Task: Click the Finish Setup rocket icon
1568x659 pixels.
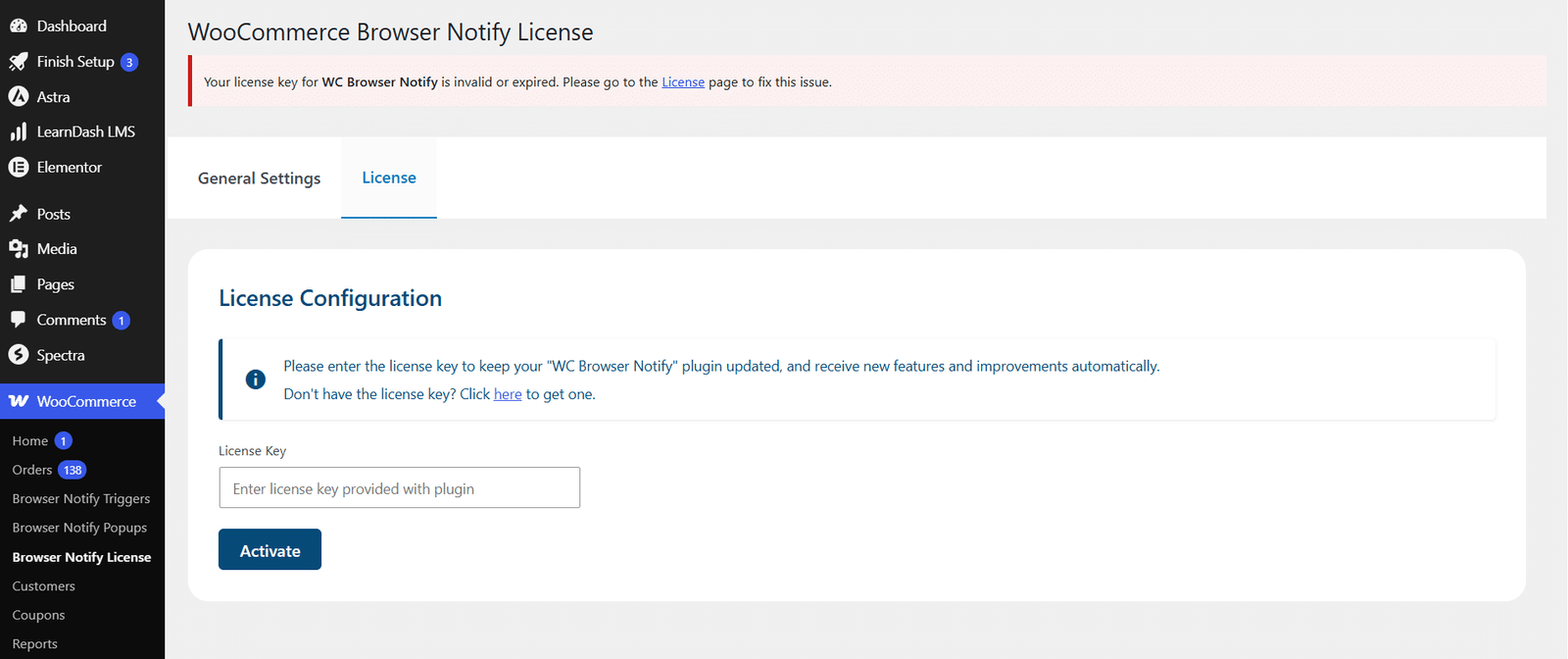Action: click(x=19, y=62)
